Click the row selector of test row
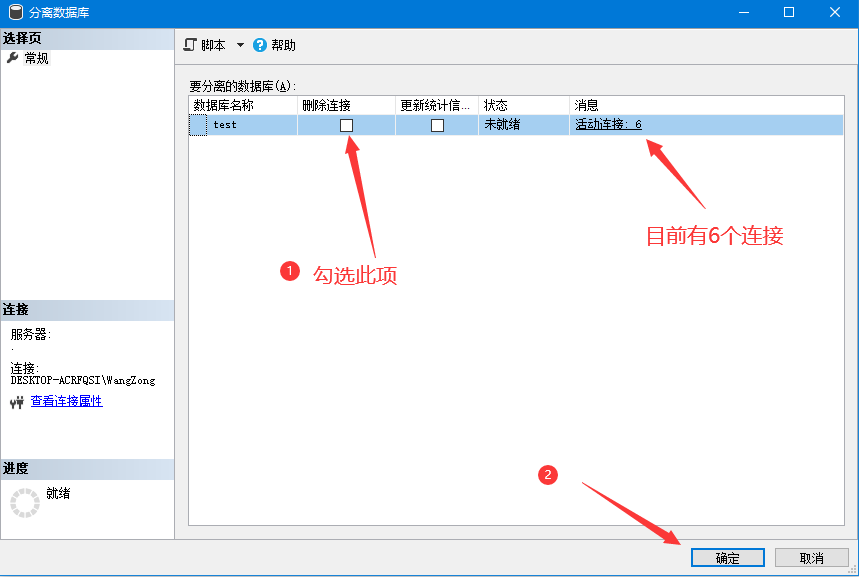This screenshot has width=859, height=577. pos(198,125)
